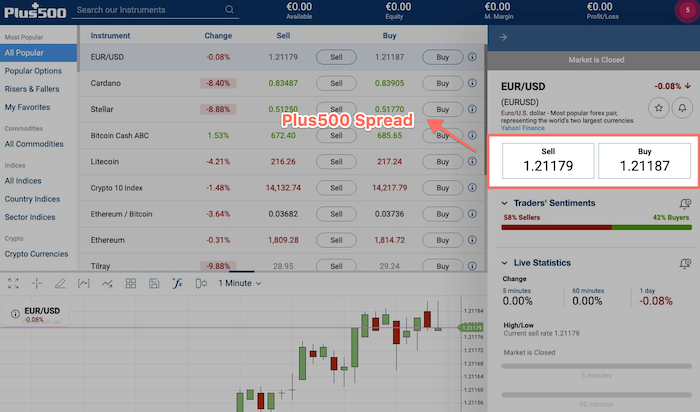Open the Yahoo! Finance link
The height and width of the screenshot is (412, 700).
pos(522,128)
